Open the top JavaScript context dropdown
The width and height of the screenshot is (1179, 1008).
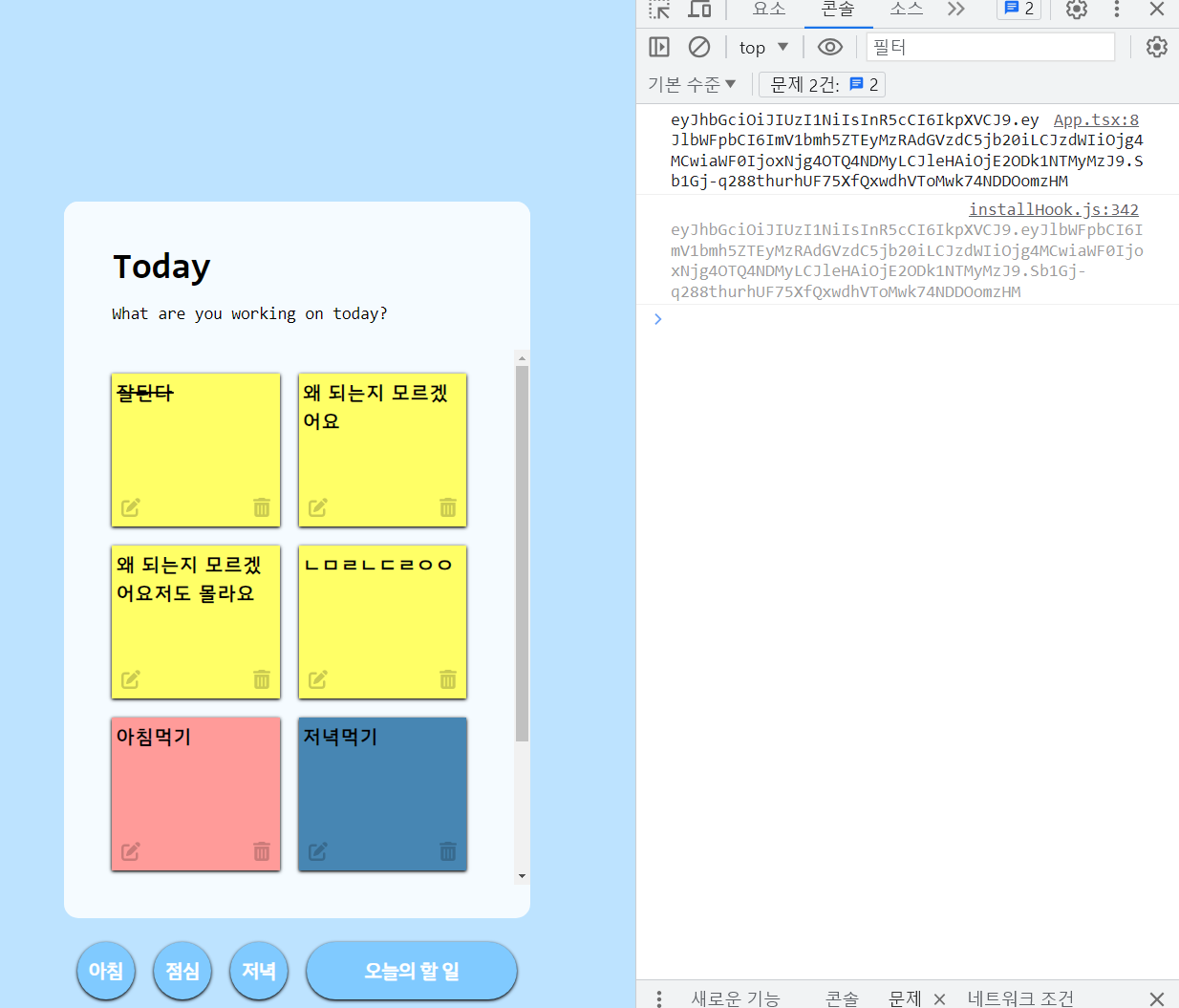click(x=763, y=47)
